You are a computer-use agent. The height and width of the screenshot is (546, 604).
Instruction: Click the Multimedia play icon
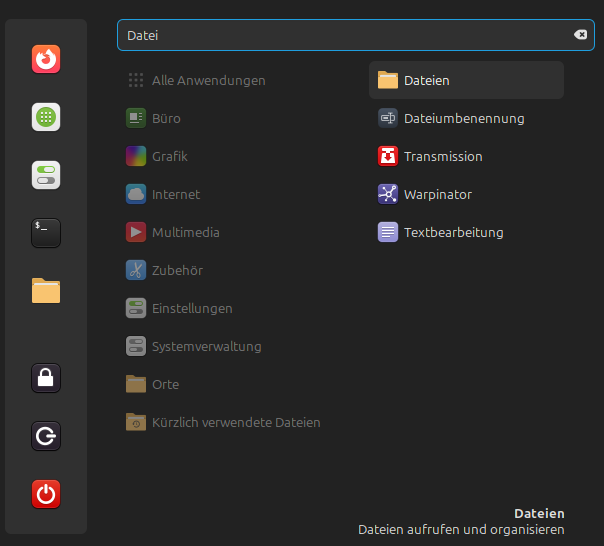(x=136, y=232)
